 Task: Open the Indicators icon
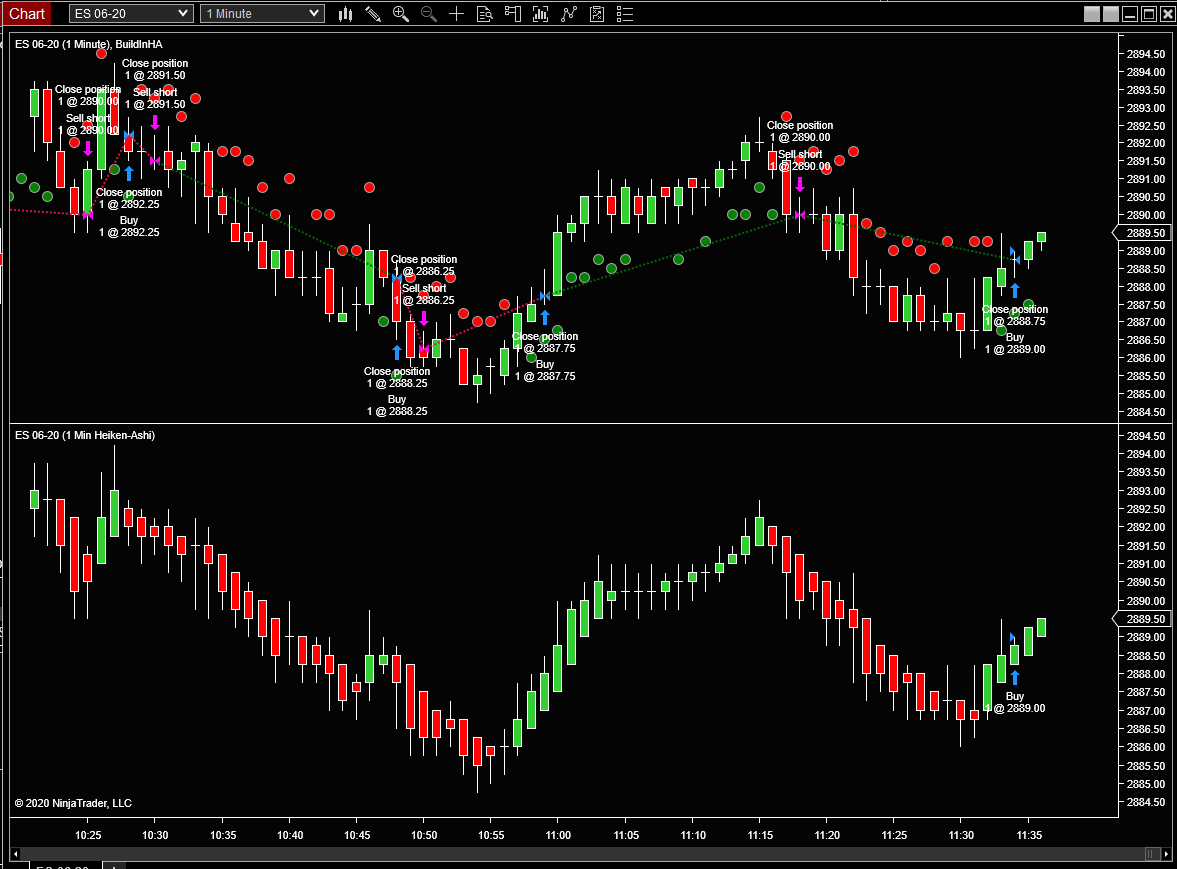click(x=540, y=14)
